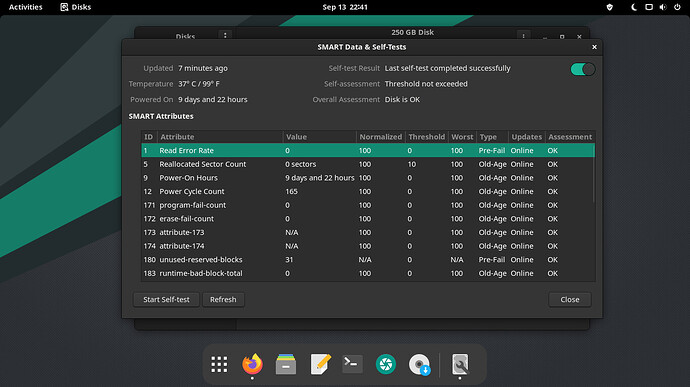This screenshot has width=690, height=387.
Task: Click 'Disk is OK' overall assessment text
Action: pos(402,100)
